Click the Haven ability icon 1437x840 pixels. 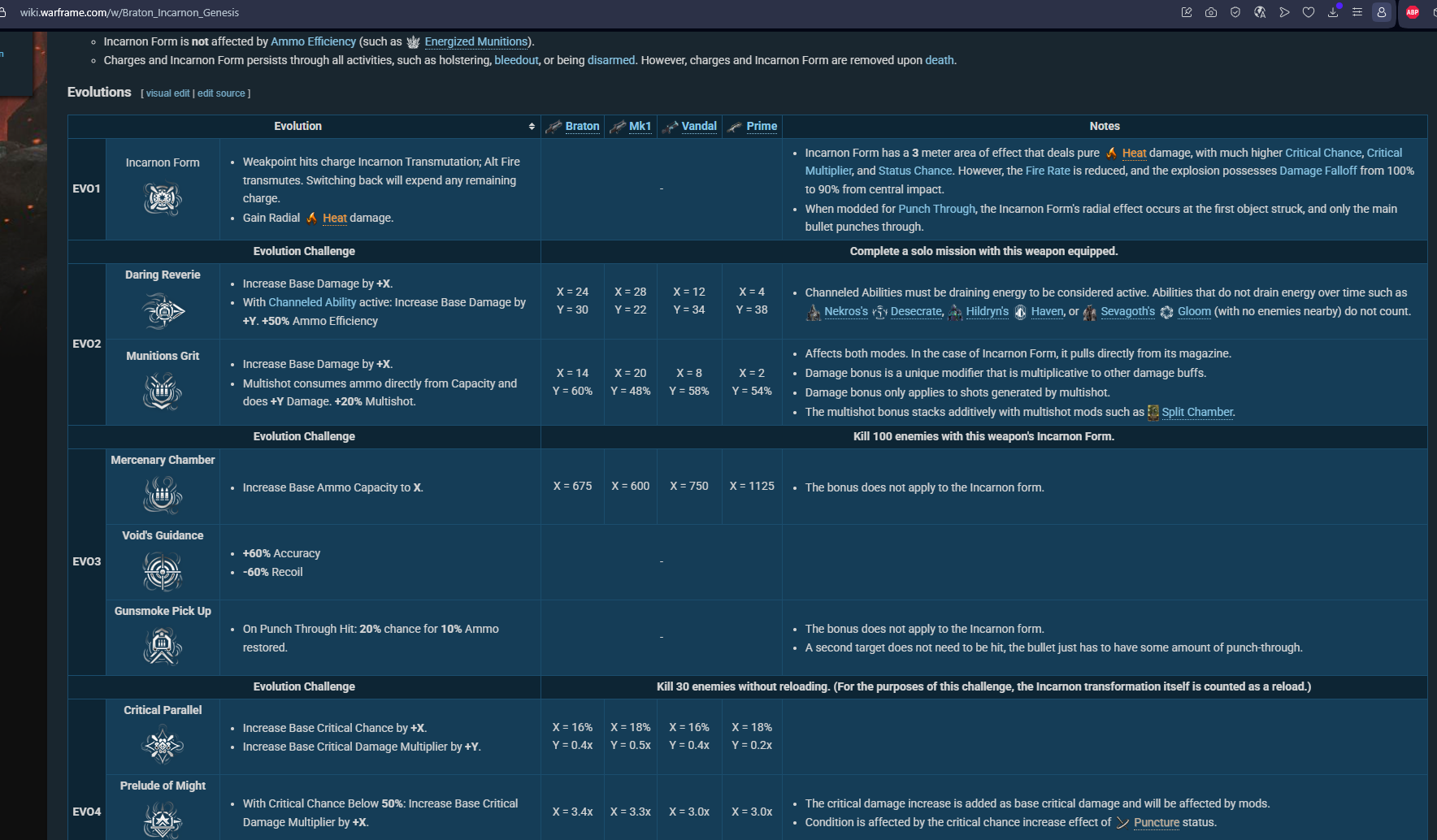(1020, 312)
